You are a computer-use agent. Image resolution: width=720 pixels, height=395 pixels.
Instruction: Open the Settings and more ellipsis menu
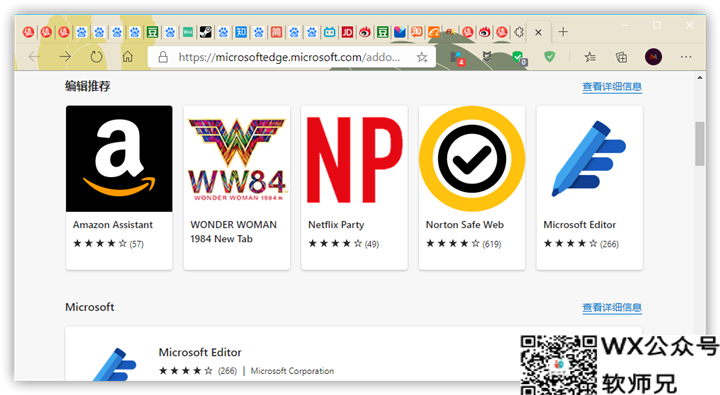click(686, 57)
